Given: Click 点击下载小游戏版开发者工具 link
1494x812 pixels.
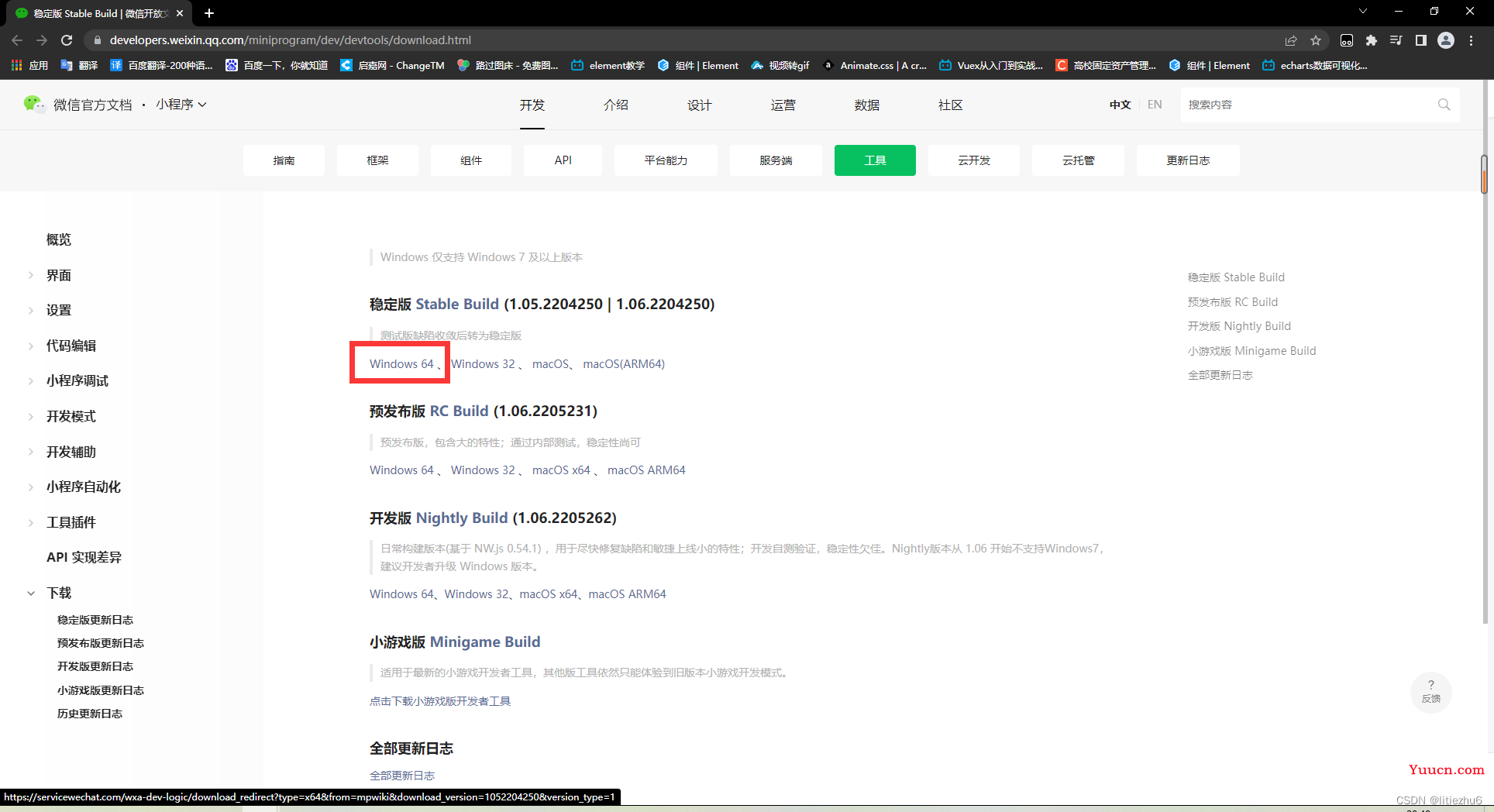Looking at the screenshot, I should 440,700.
